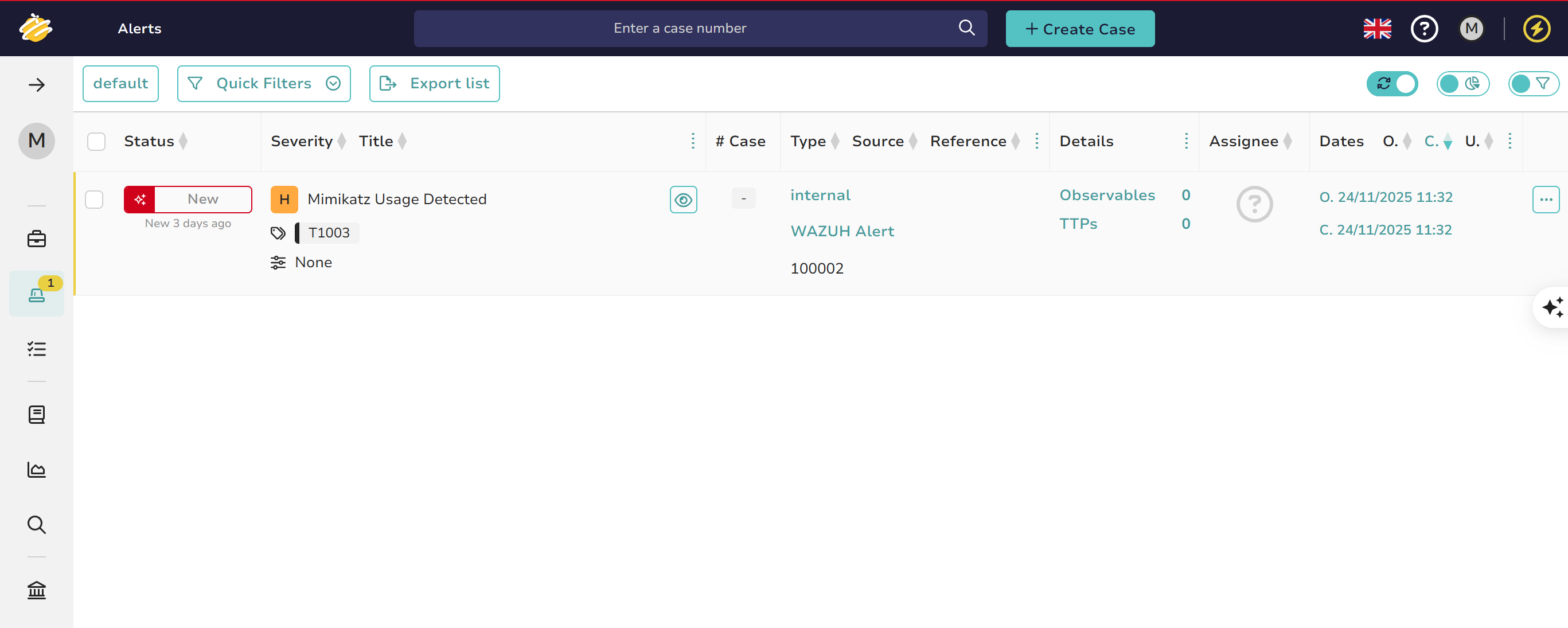Open the language selector UK flag

[x=1377, y=29]
